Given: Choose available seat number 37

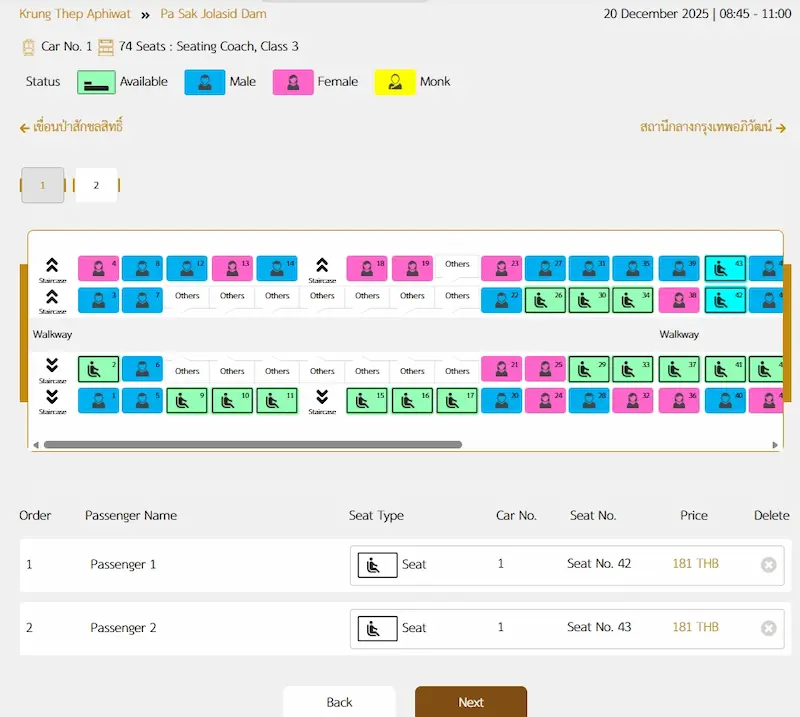Looking at the screenshot, I should (x=678, y=369).
